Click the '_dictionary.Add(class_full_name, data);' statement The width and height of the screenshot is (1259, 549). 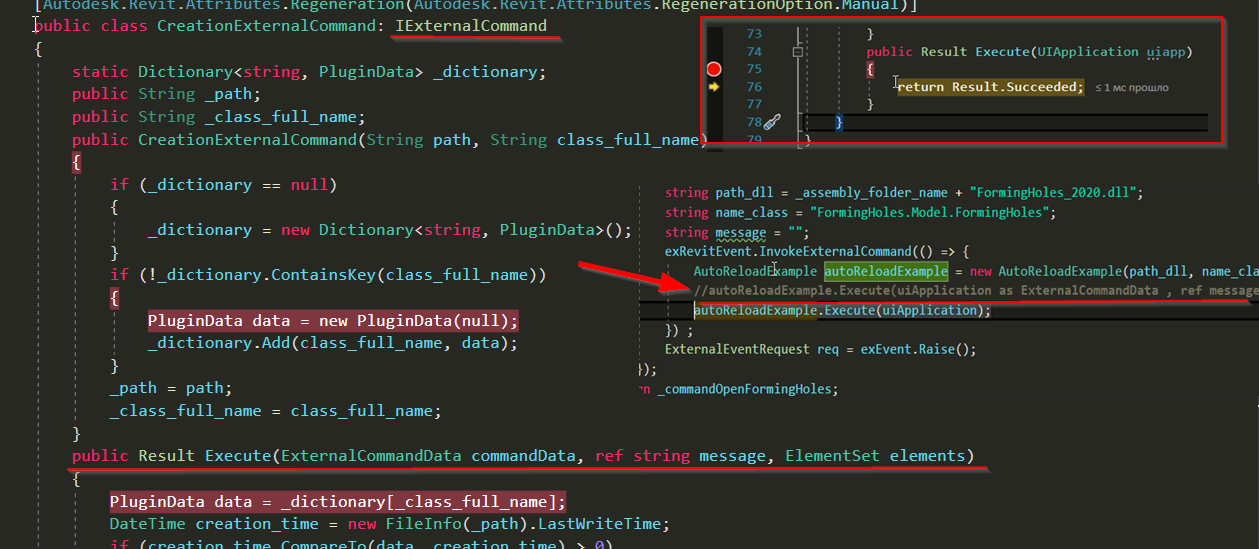click(332, 343)
